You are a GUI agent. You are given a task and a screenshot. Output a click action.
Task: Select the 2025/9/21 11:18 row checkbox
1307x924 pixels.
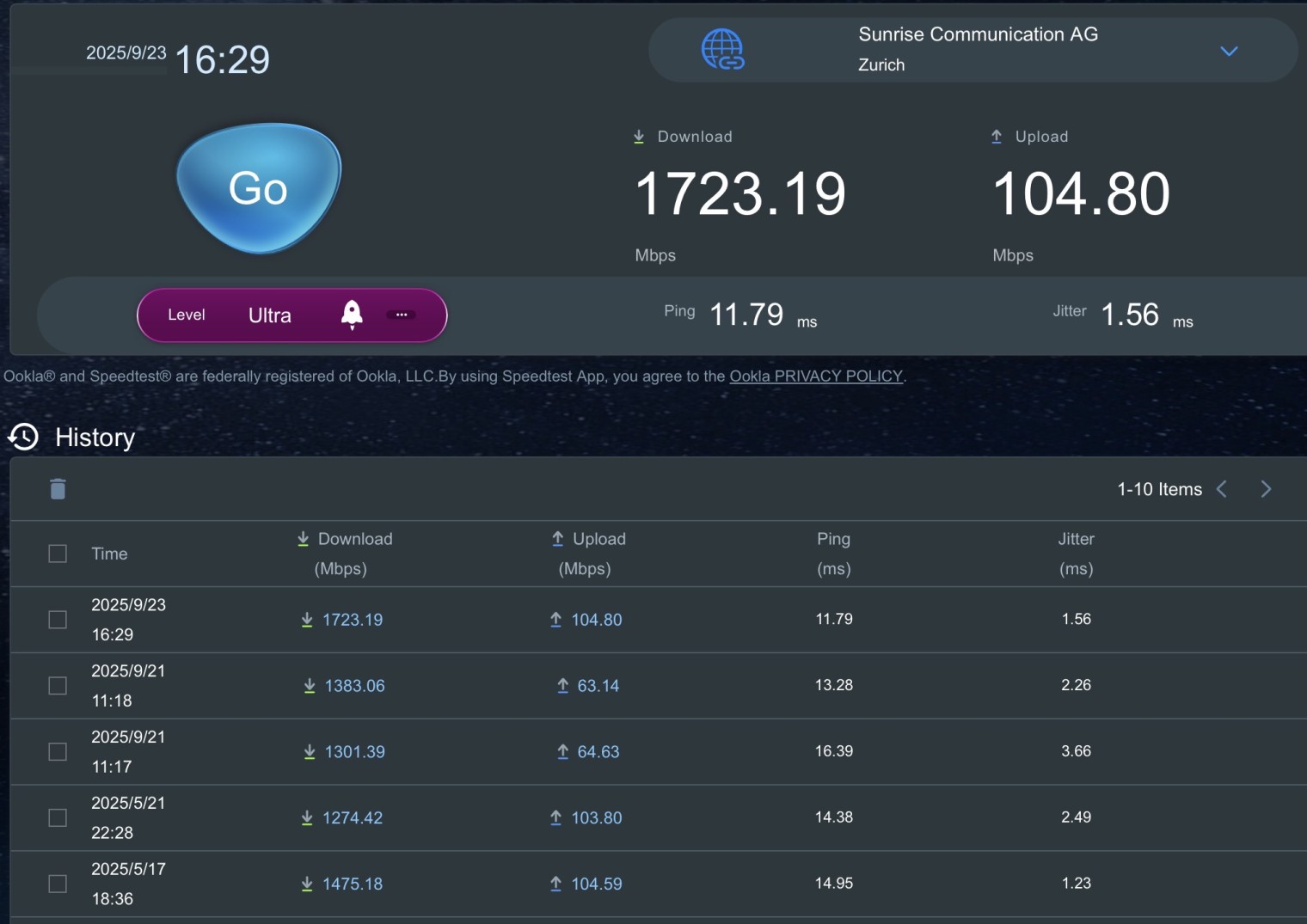(x=58, y=686)
